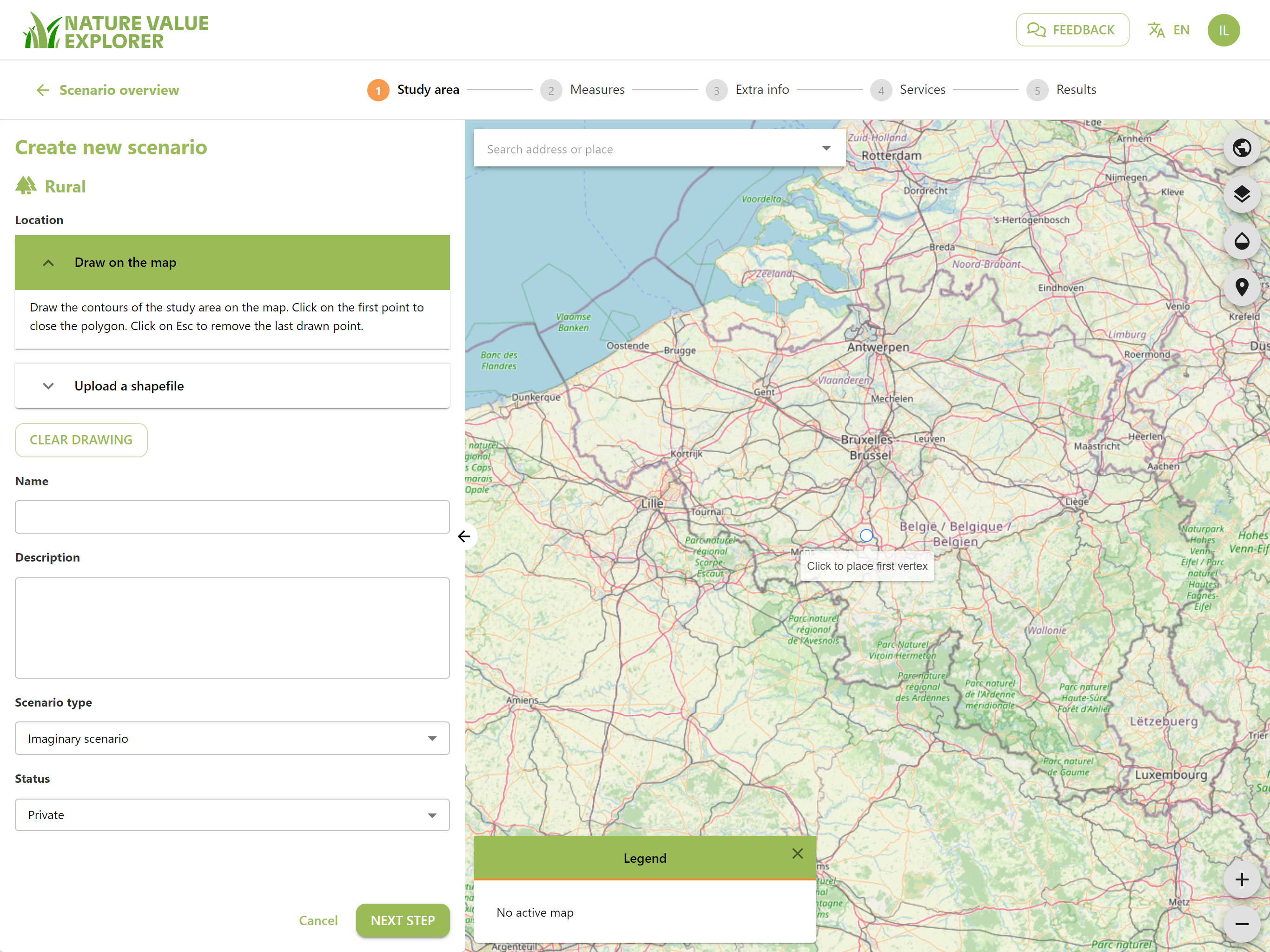
Task: Cancel scenario creation
Action: coord(318,920)
